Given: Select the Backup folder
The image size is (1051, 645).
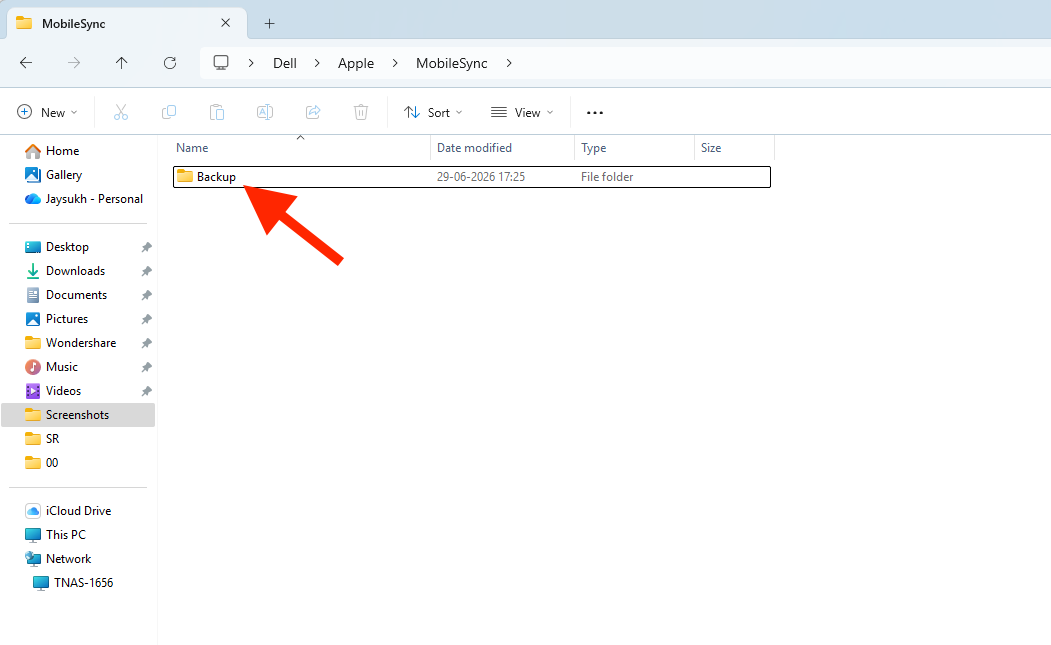Looking at the screenshot, I should pos(472,177).
